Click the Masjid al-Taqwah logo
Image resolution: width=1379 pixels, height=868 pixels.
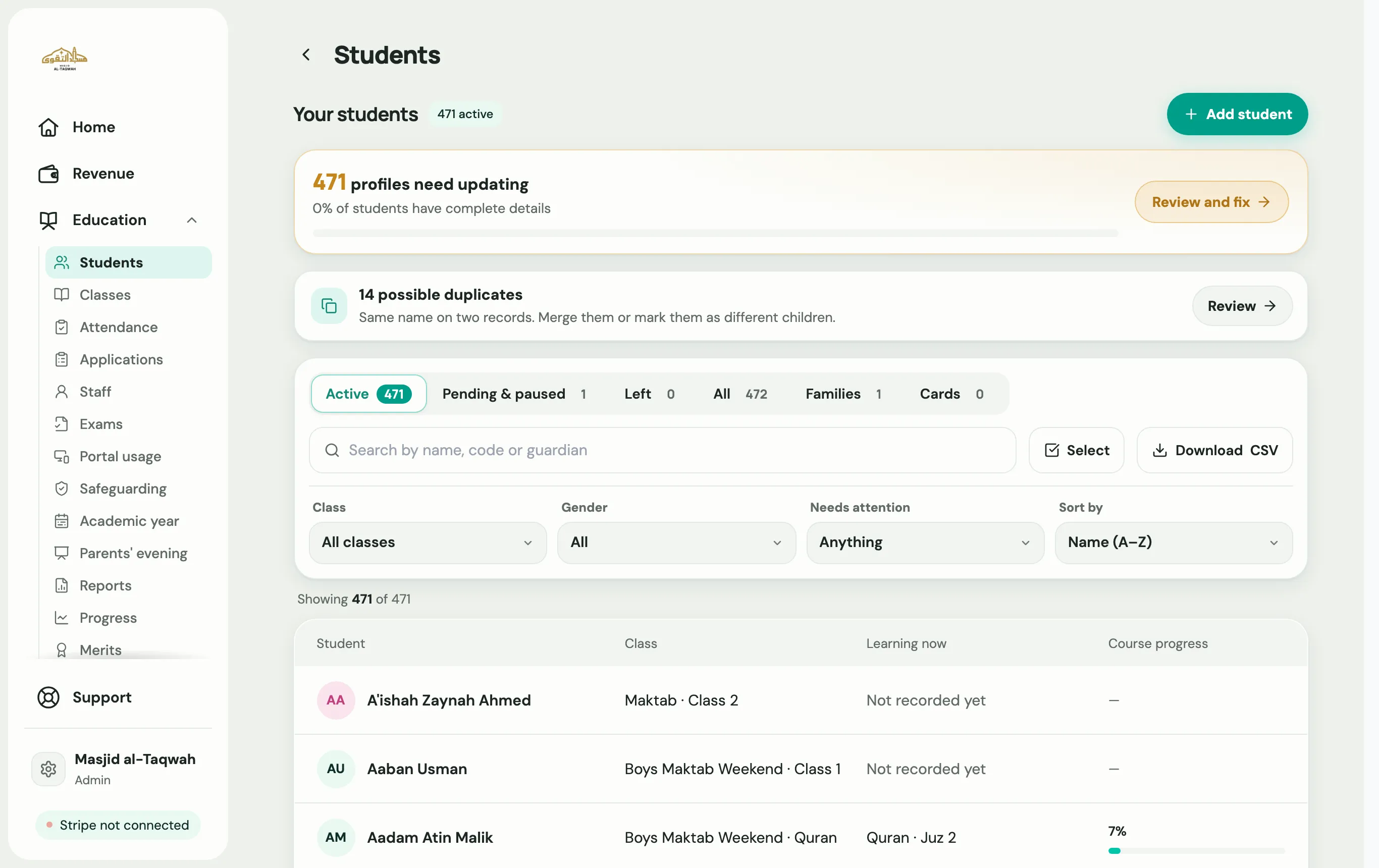click(64, 58)
